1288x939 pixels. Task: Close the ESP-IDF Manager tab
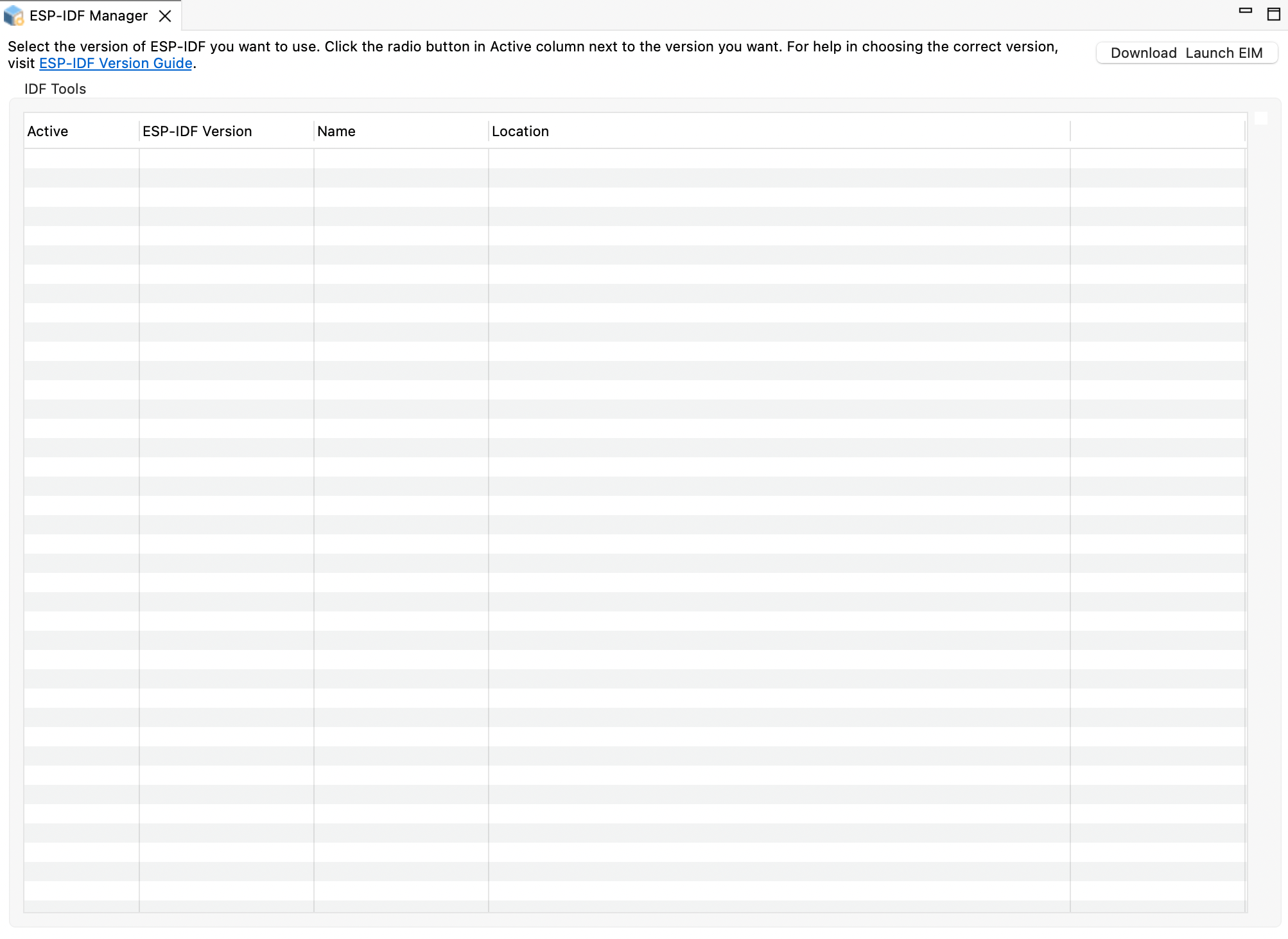(x=166, y=16)
